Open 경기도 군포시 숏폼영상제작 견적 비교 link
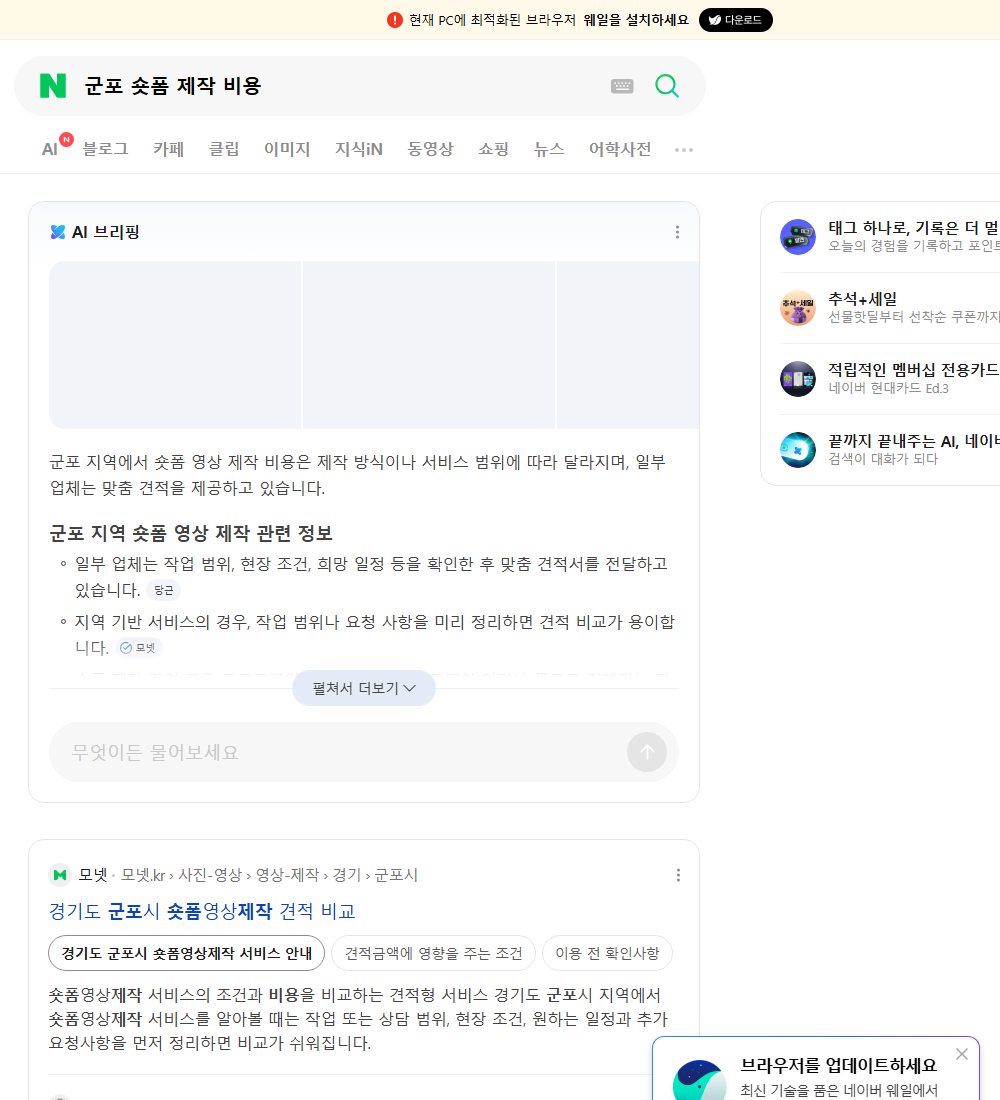1000x1100 pixels. tap(202, 911)
